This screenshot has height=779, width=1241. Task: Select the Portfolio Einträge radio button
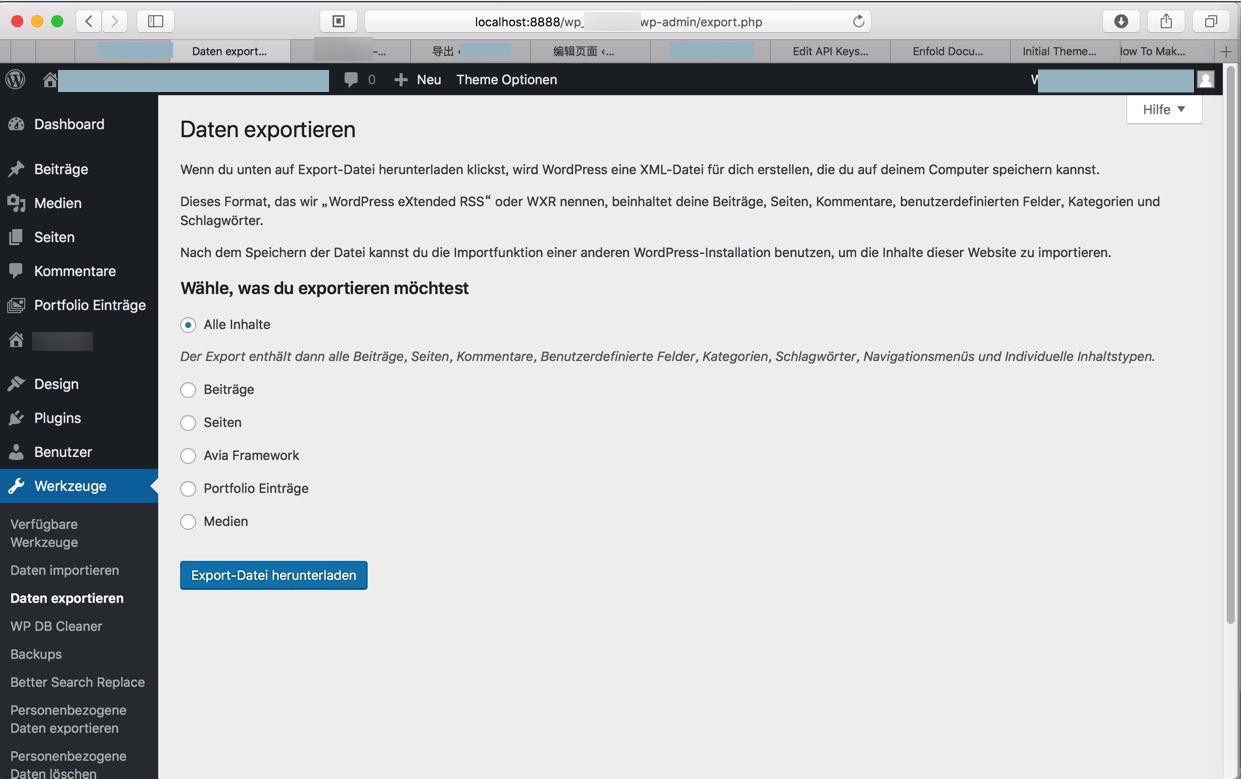pyautogui.click(x=188, y=489)
